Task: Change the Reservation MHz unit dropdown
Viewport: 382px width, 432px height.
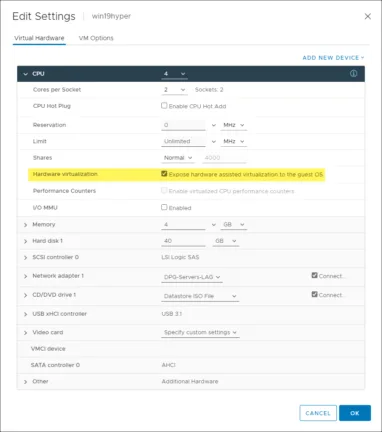Action: (x=234, y=125)
